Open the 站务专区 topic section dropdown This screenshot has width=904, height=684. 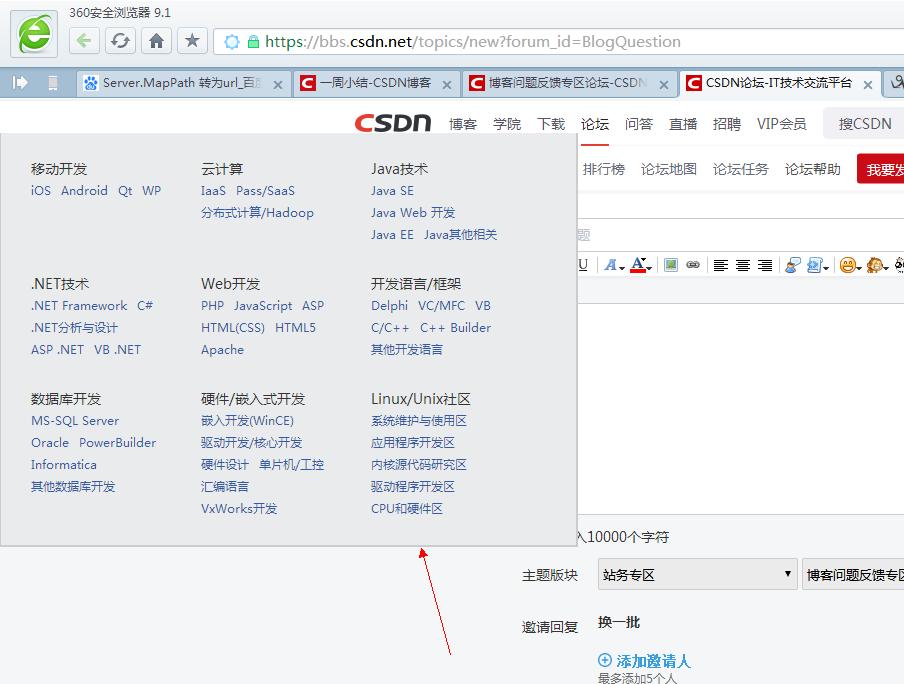[x=698, y=574]
